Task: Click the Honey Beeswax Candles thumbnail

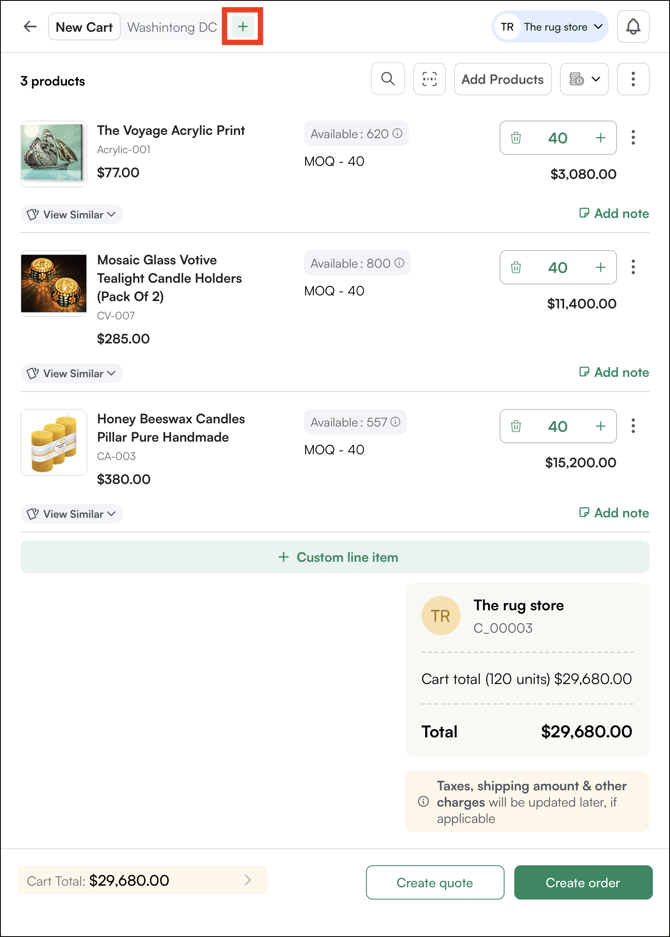Action: [54, 441]
